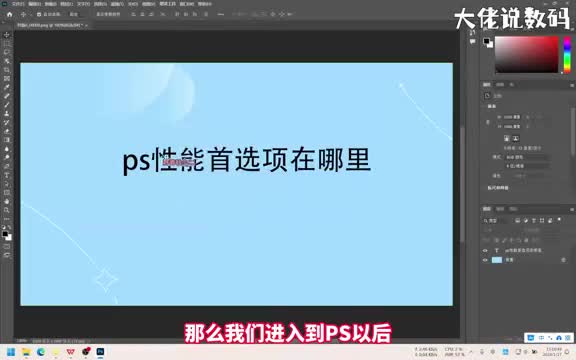Open the 8位/通道 bit depth dropdown
This screenshot has height=360, width=576.
click(x=528, y=166)
